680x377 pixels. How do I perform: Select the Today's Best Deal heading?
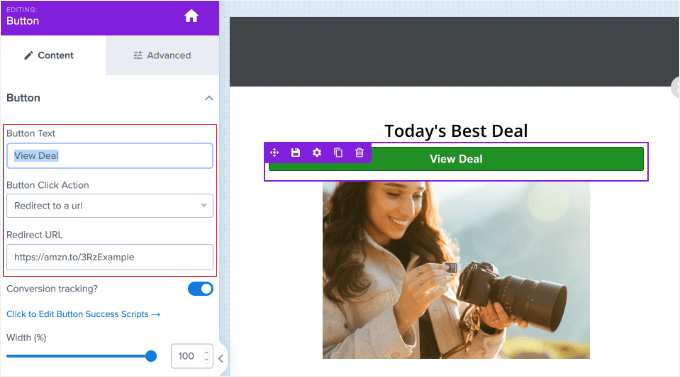tap(456, 131)
